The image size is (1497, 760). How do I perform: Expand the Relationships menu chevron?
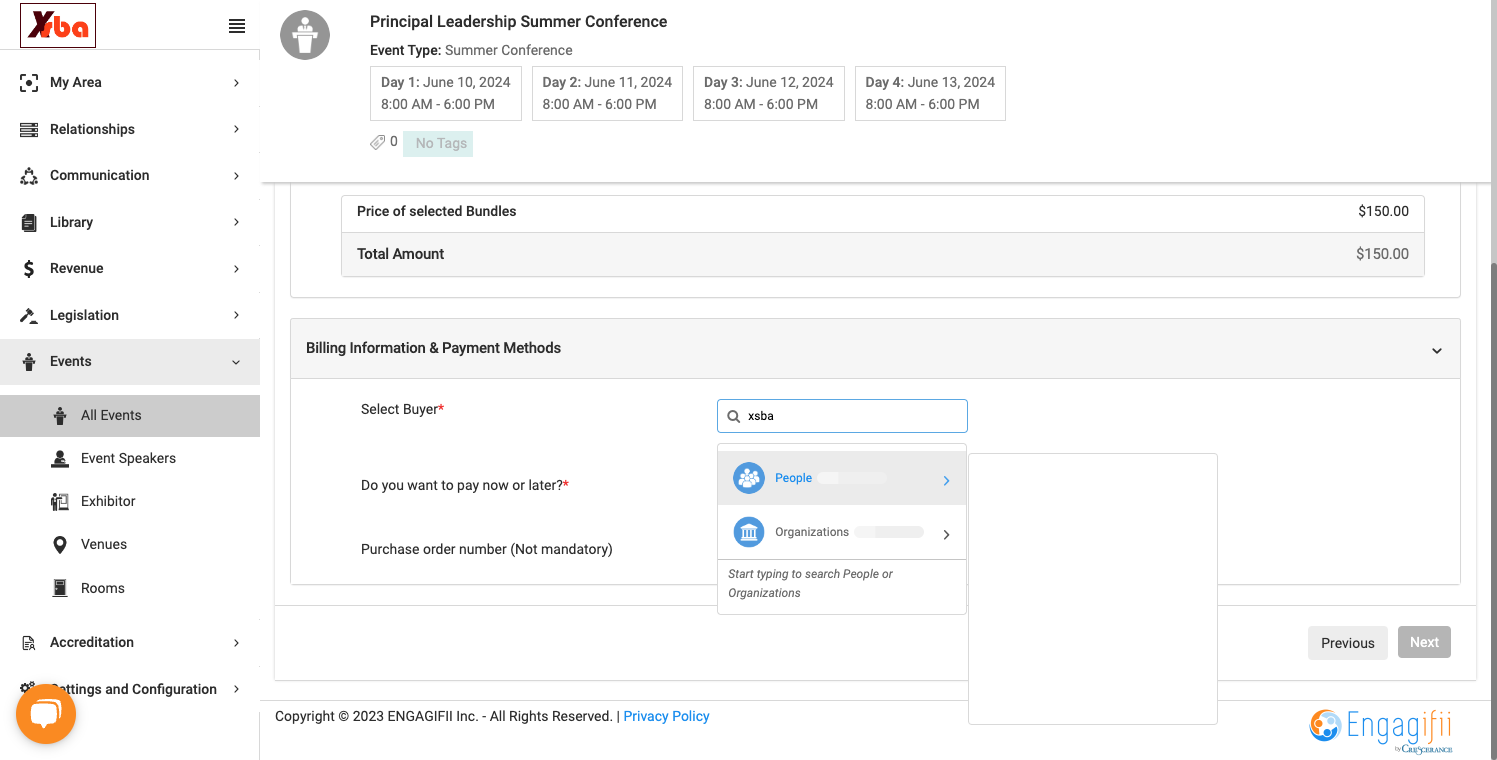tap(237, 129)
